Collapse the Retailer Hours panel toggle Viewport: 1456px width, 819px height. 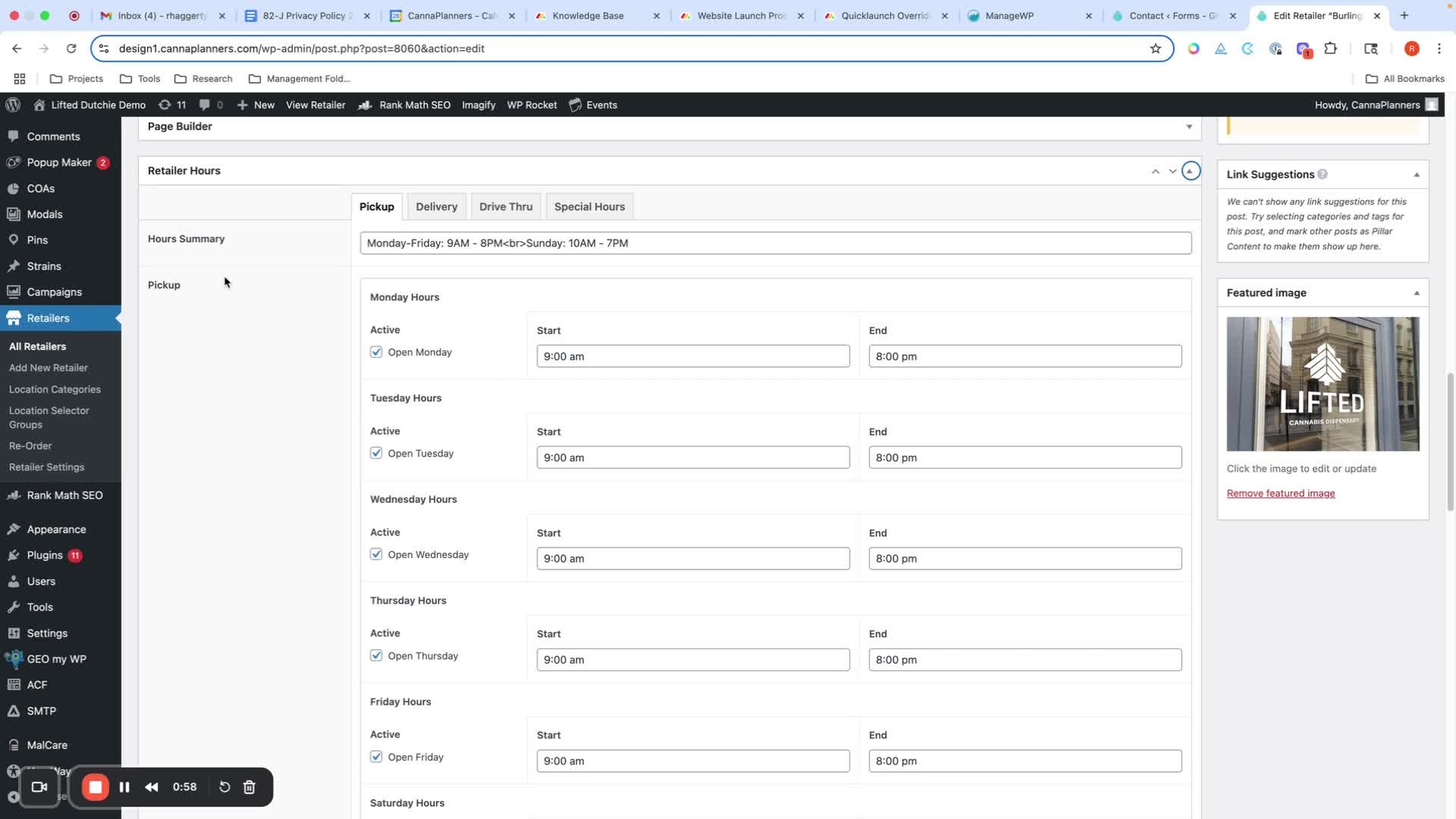pyautogui.click(x=1191, y=171)
